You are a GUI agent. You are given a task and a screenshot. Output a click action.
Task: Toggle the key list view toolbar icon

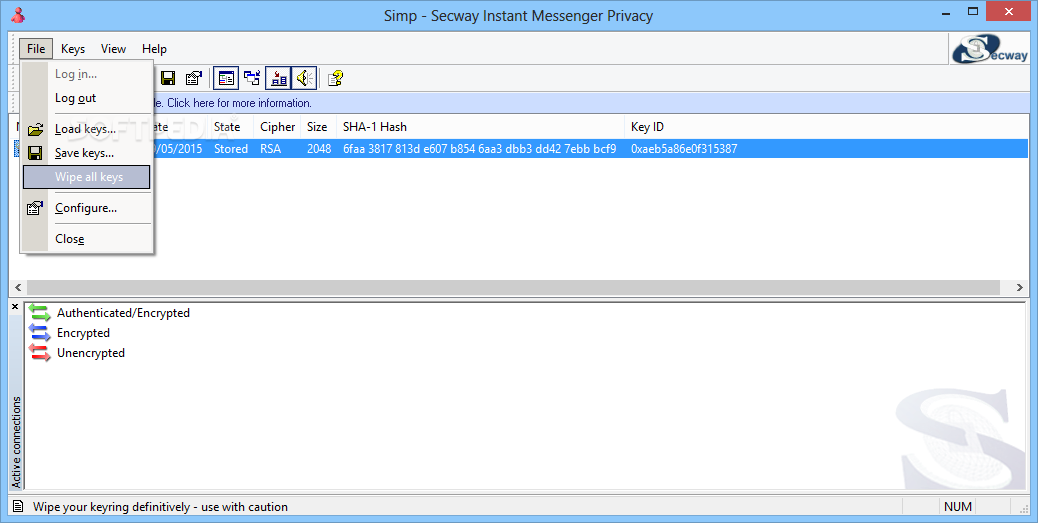pos(226,79)
